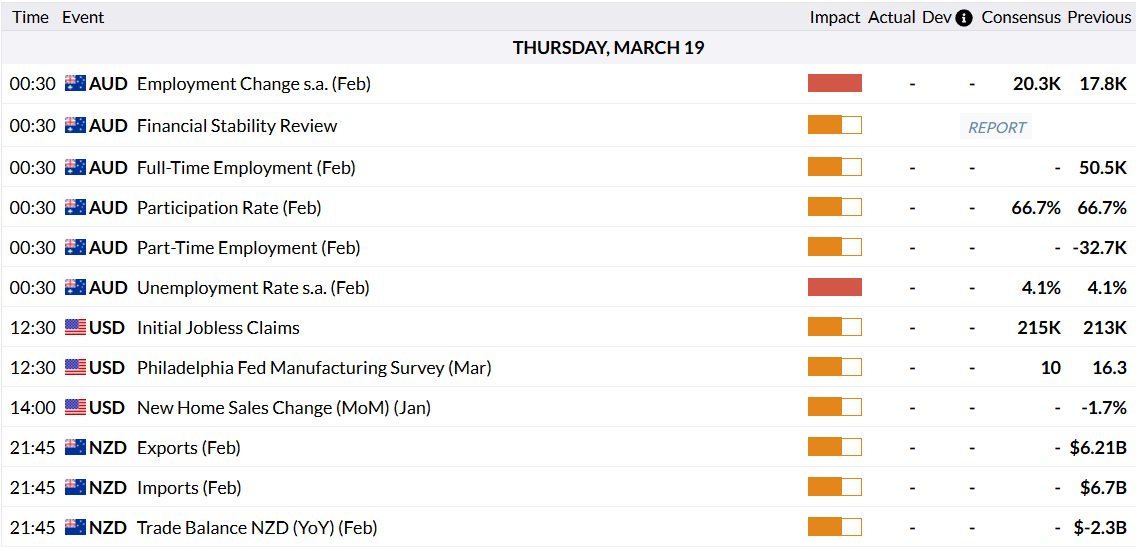Click the Previous column header

click(x=1099, y=18)
